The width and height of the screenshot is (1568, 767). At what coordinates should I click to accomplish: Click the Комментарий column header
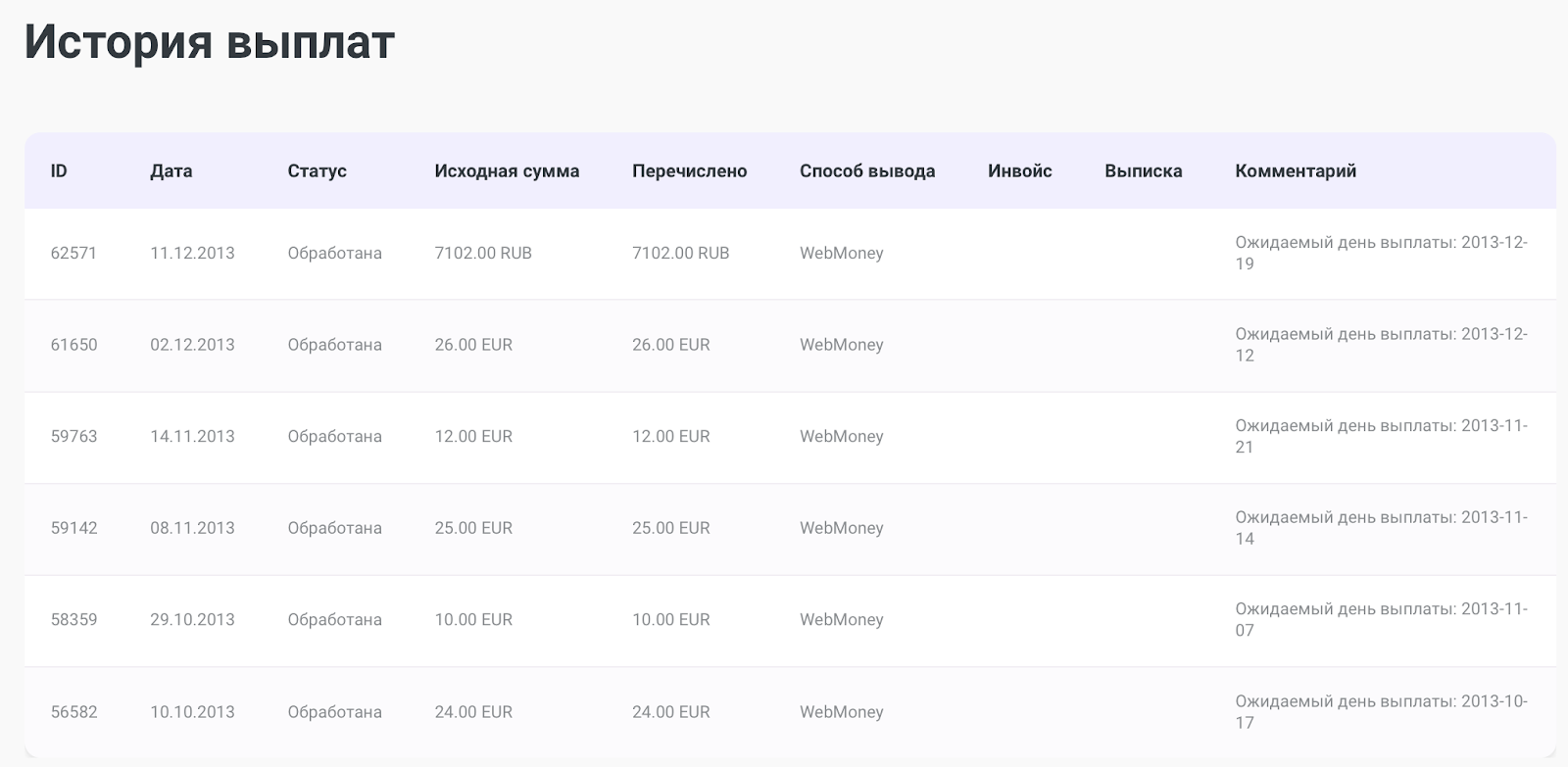pyautogui.click(x=1296, y=170)
